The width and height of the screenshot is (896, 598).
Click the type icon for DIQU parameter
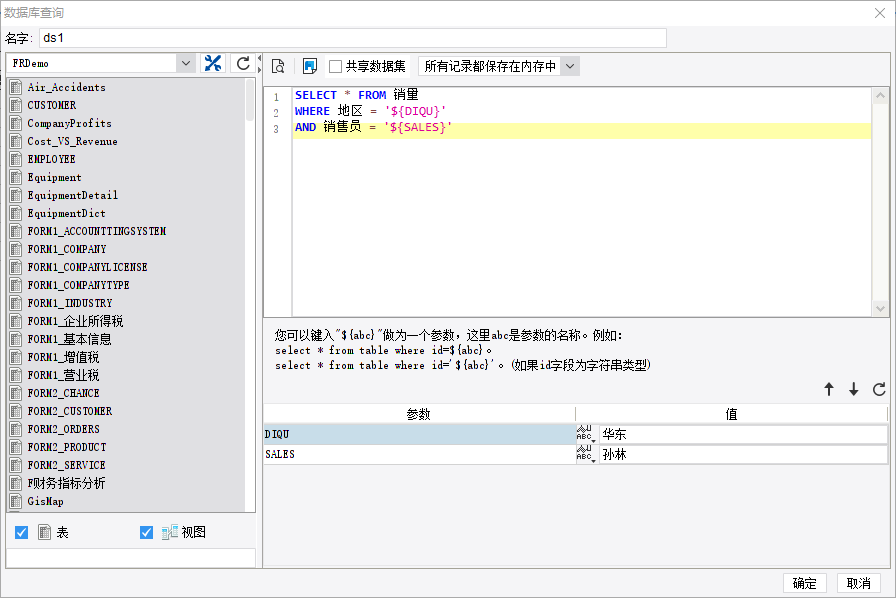coord(586,434)
